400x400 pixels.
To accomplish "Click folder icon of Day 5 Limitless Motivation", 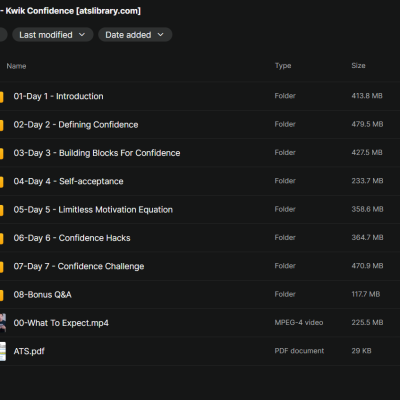I will tap(2, 210).
